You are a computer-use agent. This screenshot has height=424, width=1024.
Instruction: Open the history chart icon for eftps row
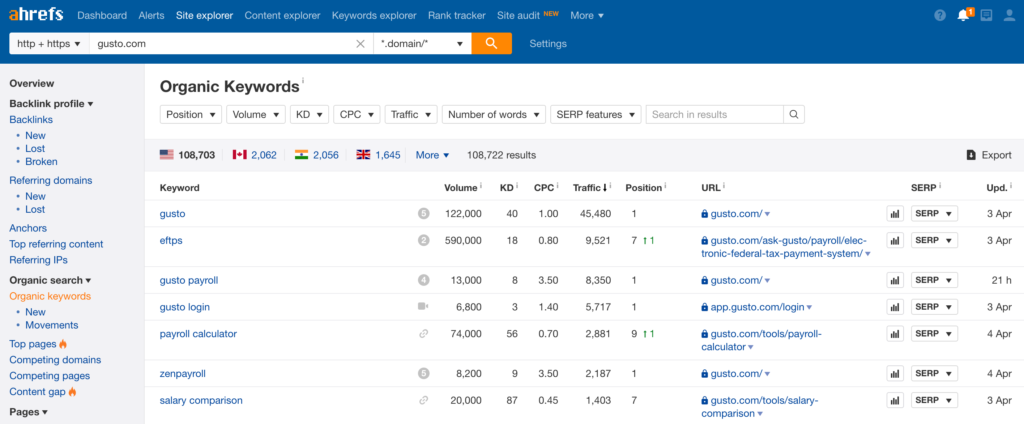pos(895,240)
